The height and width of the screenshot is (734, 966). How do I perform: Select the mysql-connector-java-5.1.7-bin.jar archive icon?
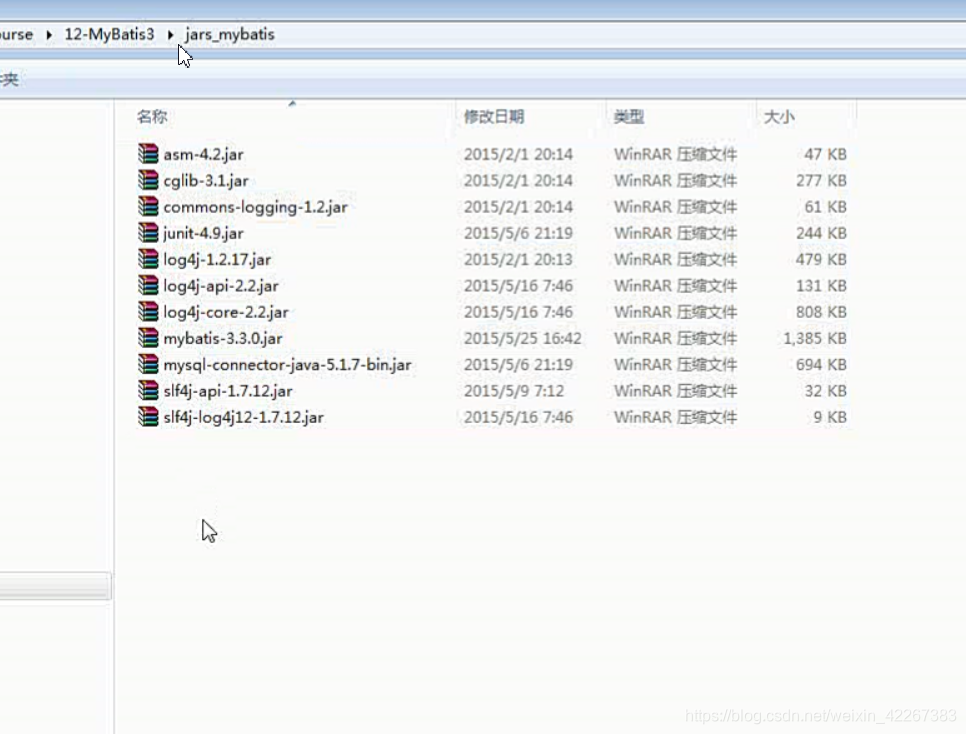tap(148, 364)
